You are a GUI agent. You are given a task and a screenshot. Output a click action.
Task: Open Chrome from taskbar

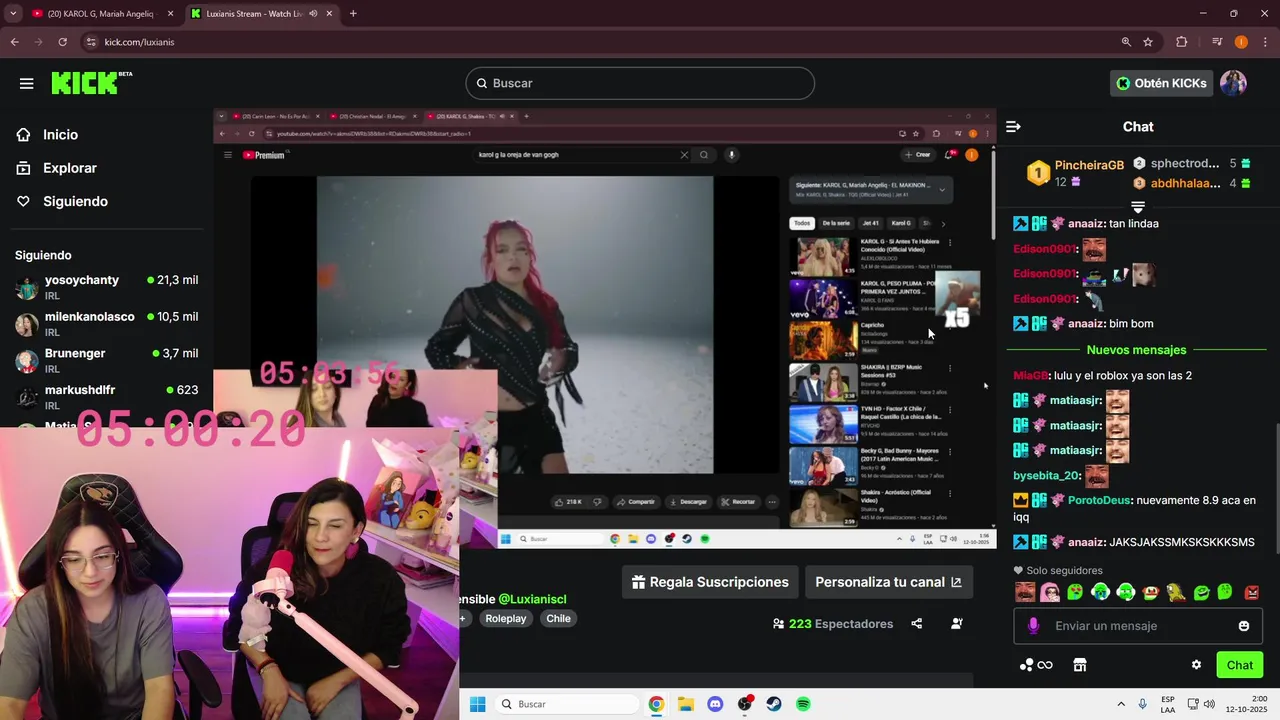tap(656, 705)
